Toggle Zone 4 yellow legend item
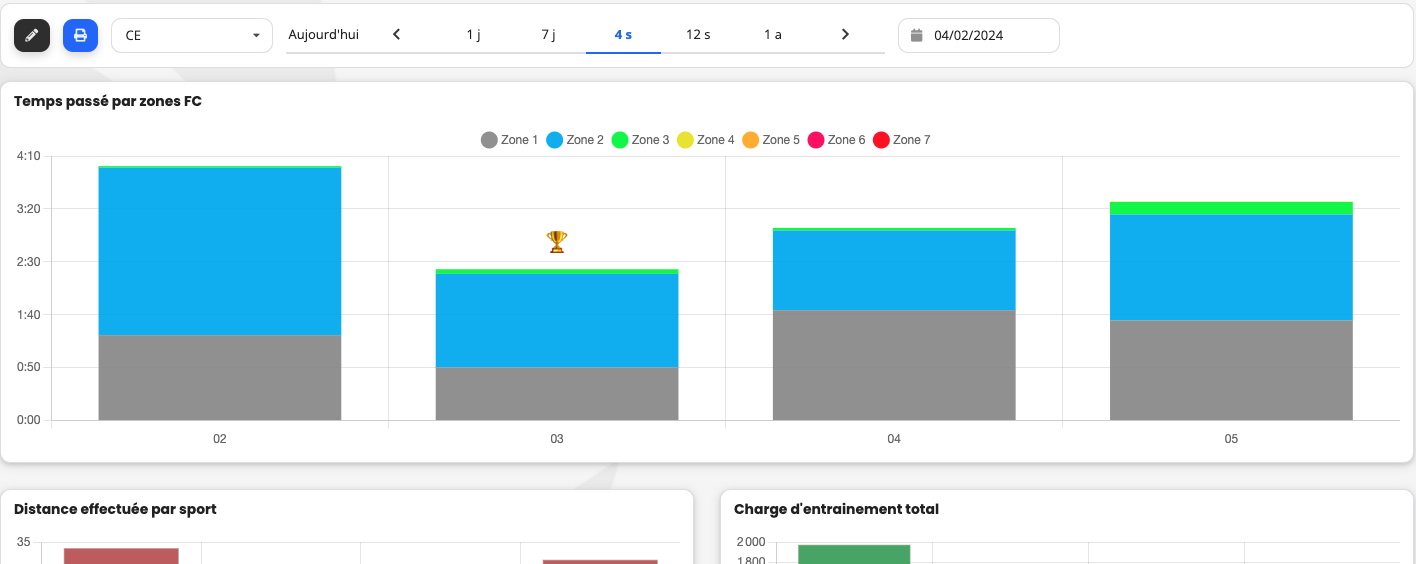This screenshot has height=564, width=1416. tap(706, 140)
